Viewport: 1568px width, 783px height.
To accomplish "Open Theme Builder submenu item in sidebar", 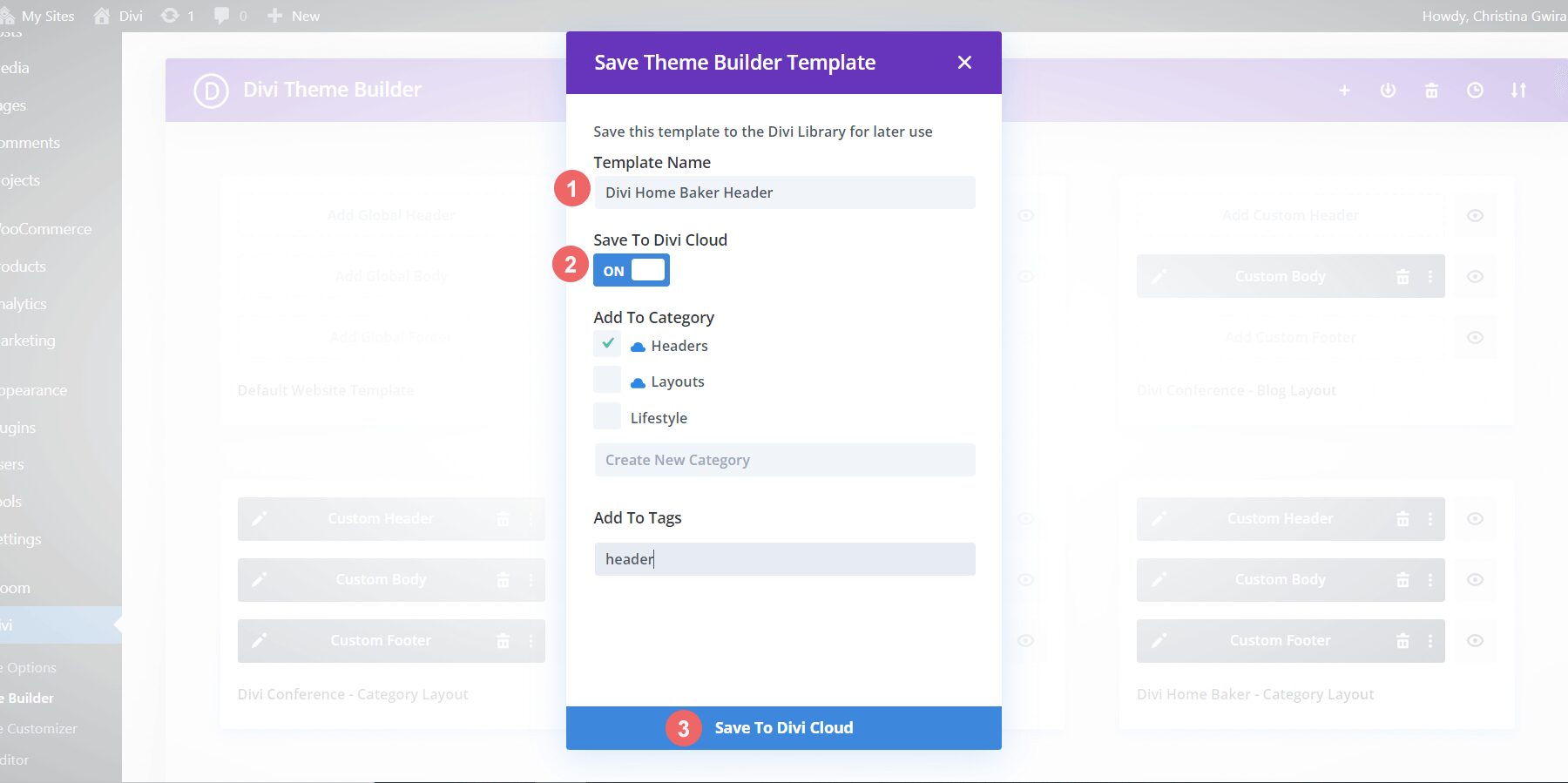I will 28,698.
